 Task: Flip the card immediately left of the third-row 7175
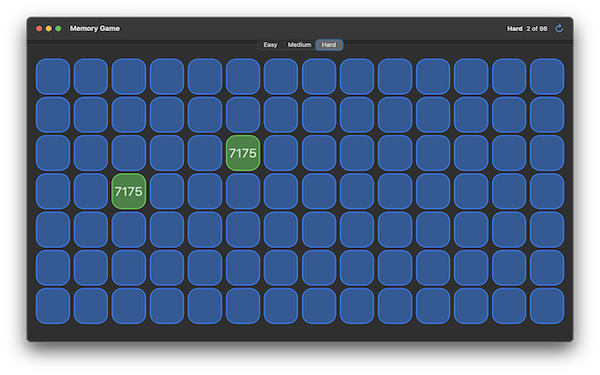(x=205, y=153)
